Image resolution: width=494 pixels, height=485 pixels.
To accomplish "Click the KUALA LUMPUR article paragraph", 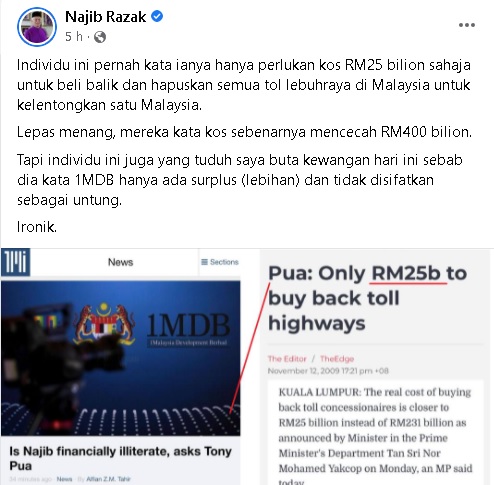I will click(375, 434).
